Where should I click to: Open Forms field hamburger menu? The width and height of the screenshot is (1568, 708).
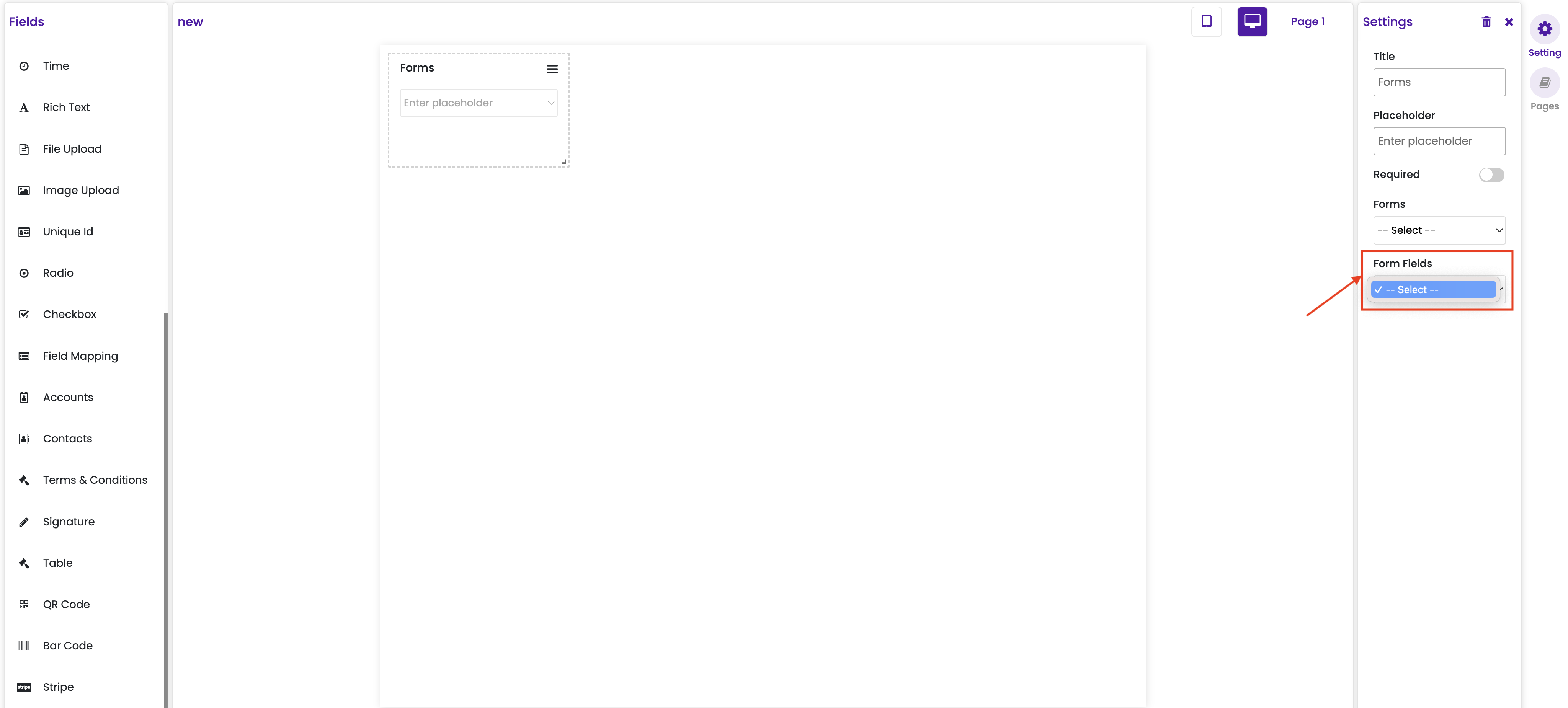552,69
